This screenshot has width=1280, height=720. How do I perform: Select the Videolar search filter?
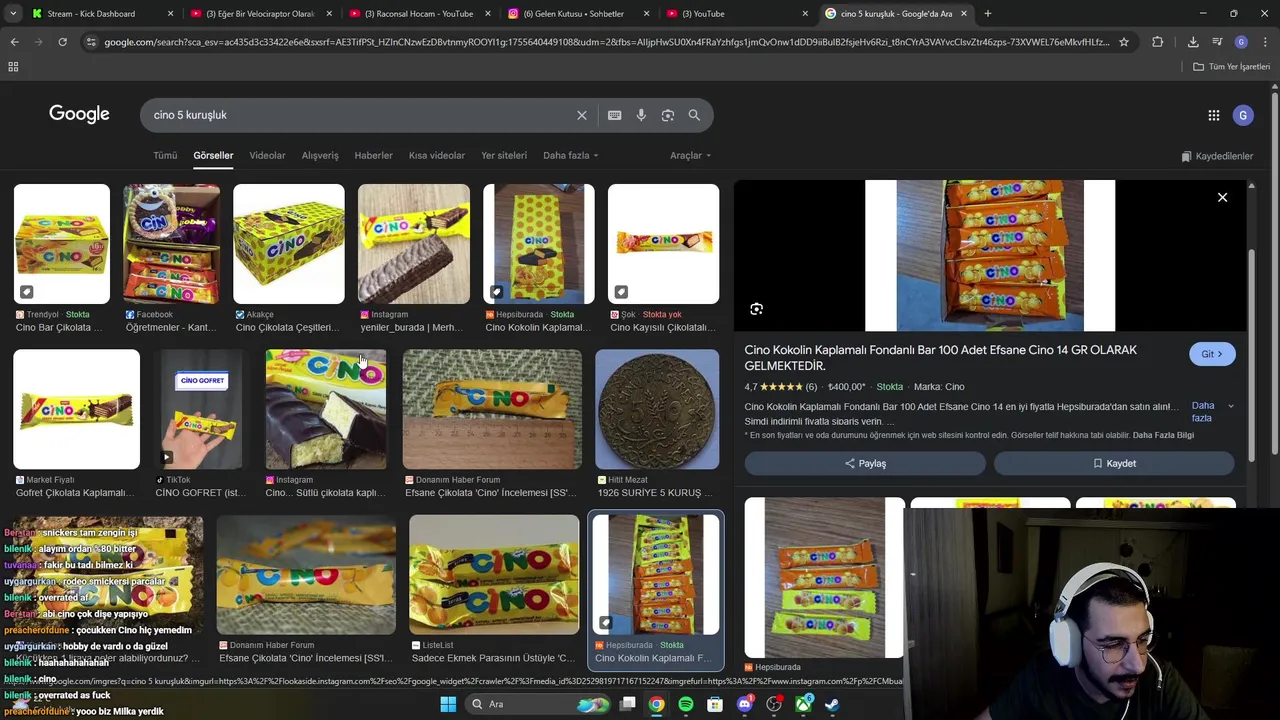pos(267,156)
